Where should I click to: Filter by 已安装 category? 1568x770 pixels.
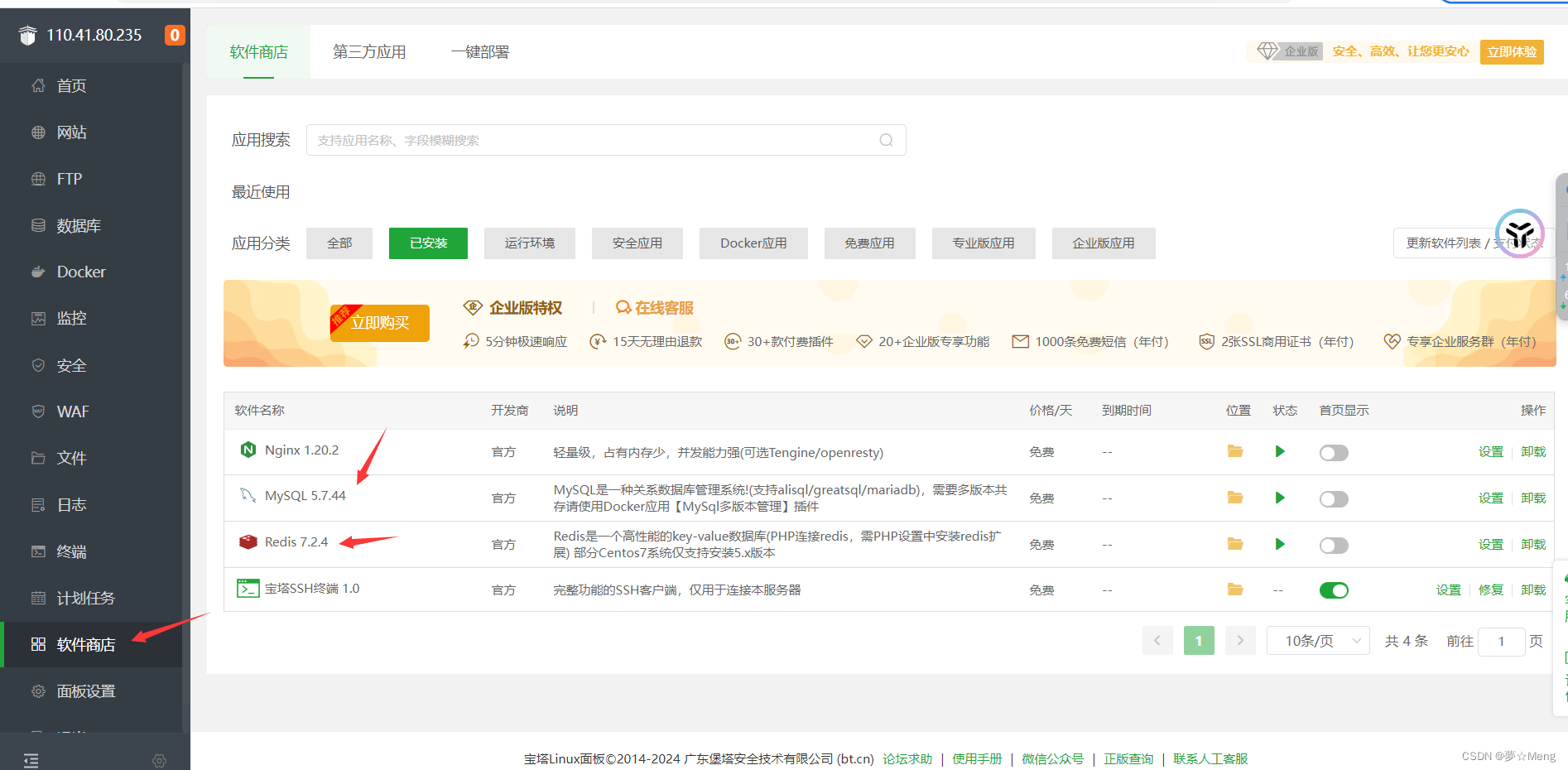[428, 243]
